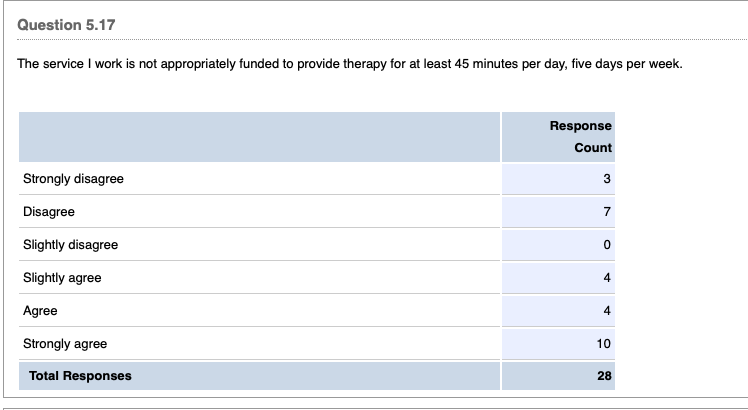
Task: Click the count 3 for Strongly disagree
Action: pyautogui.click(x=607, y=179)
